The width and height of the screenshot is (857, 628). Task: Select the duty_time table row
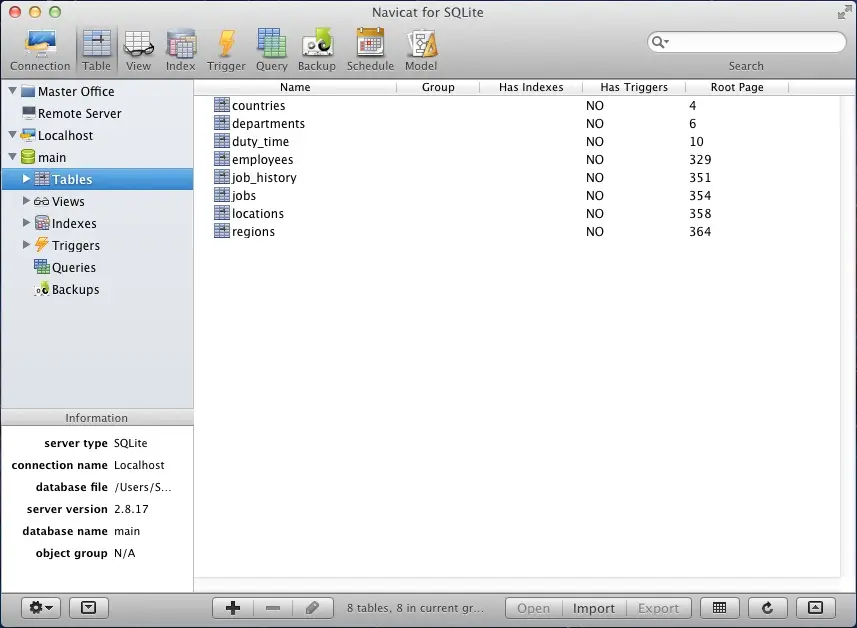point(516,141)
